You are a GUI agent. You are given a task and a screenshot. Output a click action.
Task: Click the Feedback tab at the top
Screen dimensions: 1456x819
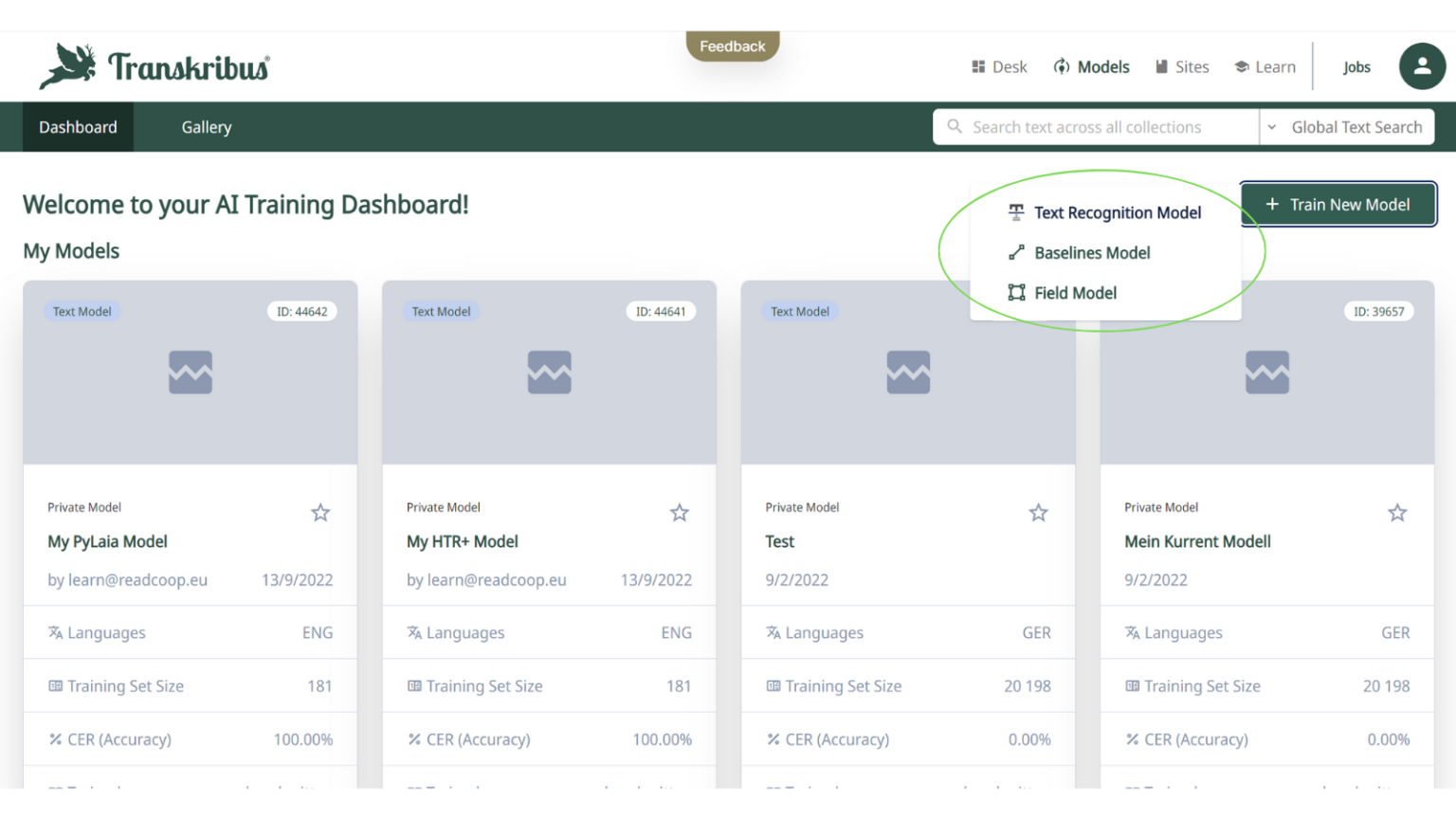(732, 45)
